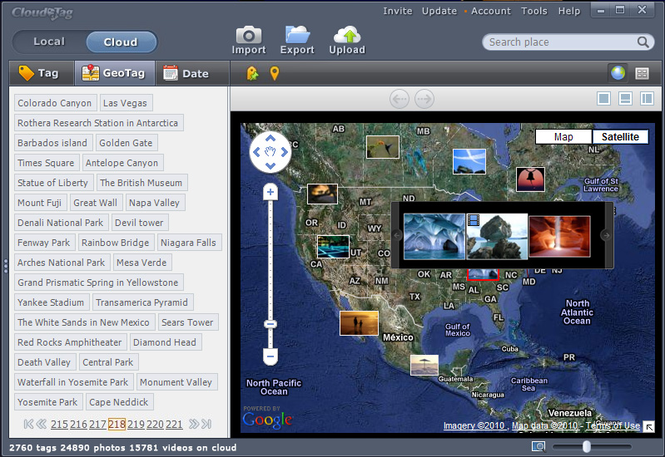
Task: Open the orange Antelope Canyon photo thumbnail
Action: [x=559, y=236]
